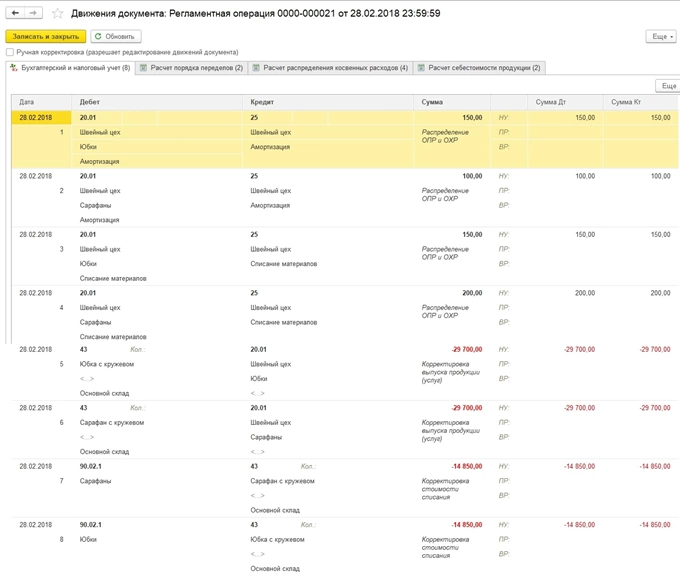Click row number 4 cell
This screenshot has width=680, height=580.
click(x=61, y=308)
